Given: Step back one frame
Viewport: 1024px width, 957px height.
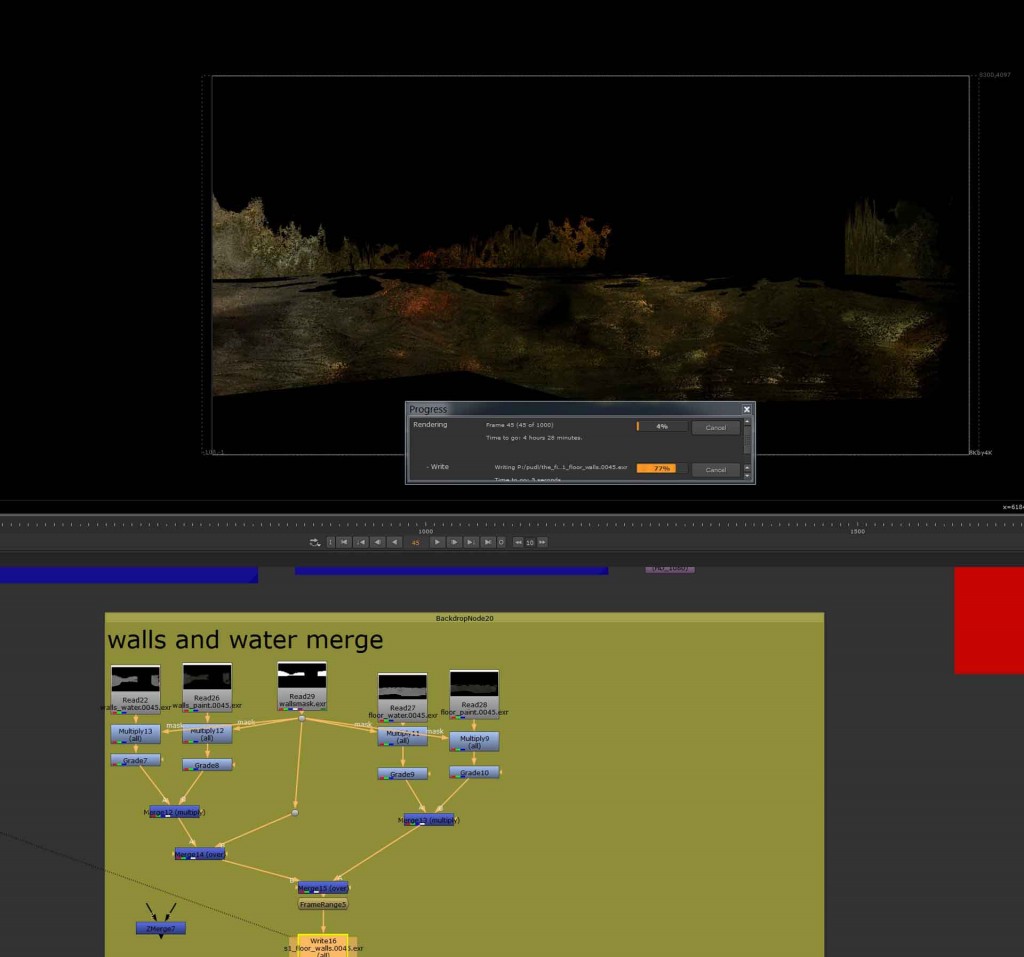Looking at the screenshot, I should (377, 542).
